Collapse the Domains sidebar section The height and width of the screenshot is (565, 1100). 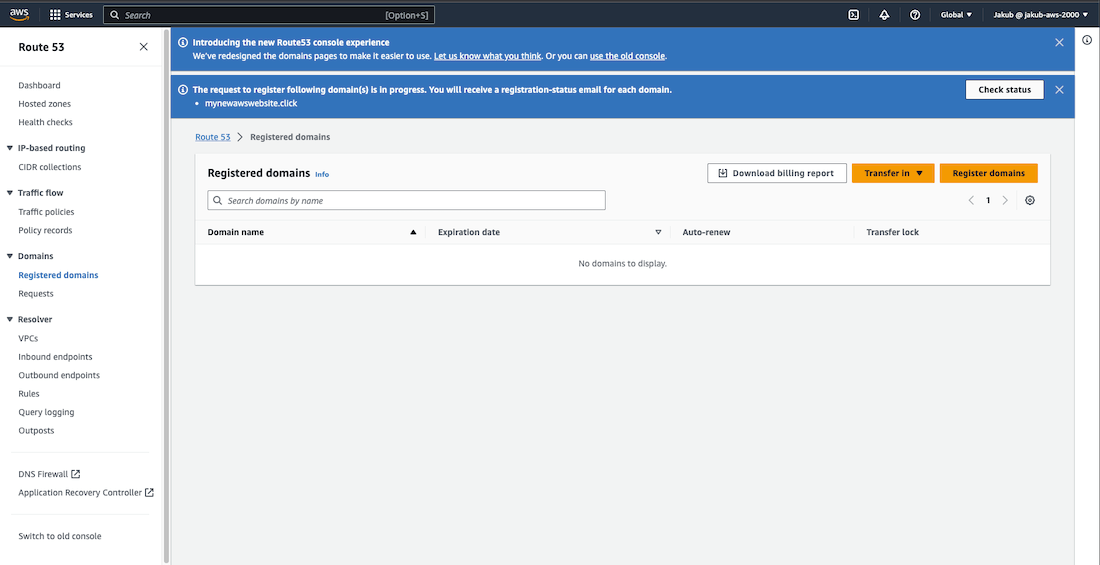[10, 256]
